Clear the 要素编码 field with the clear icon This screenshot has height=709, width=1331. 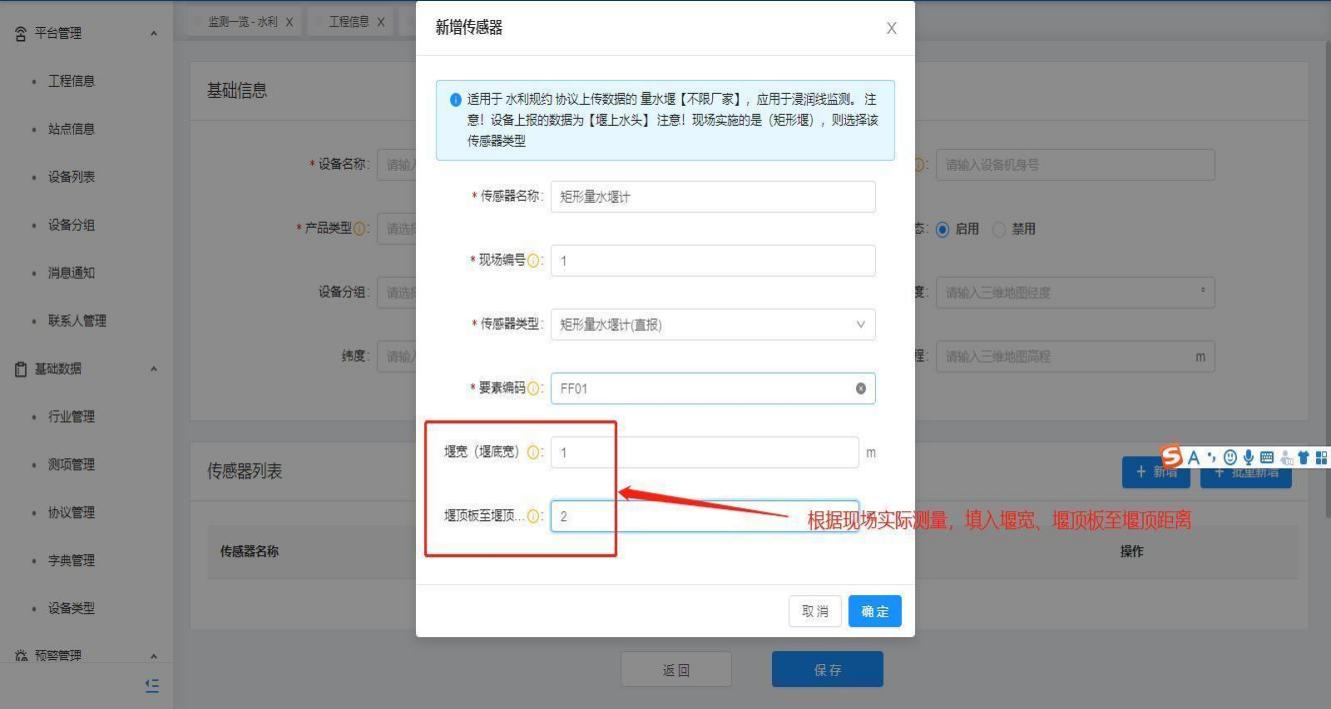860,389
